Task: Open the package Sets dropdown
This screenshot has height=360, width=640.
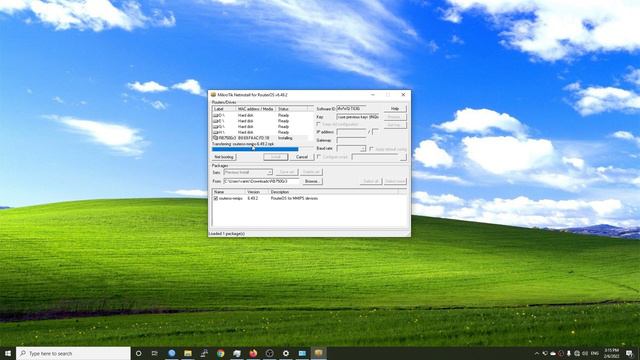Action: click(248, 172)
